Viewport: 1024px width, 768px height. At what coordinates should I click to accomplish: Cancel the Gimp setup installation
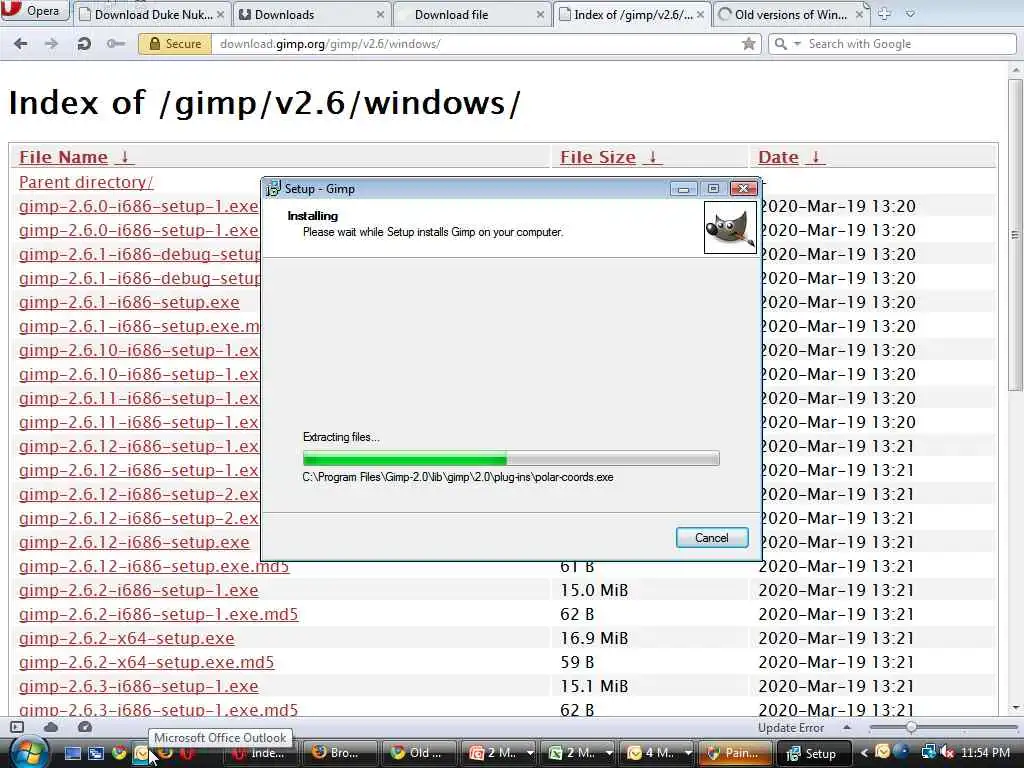712,537
